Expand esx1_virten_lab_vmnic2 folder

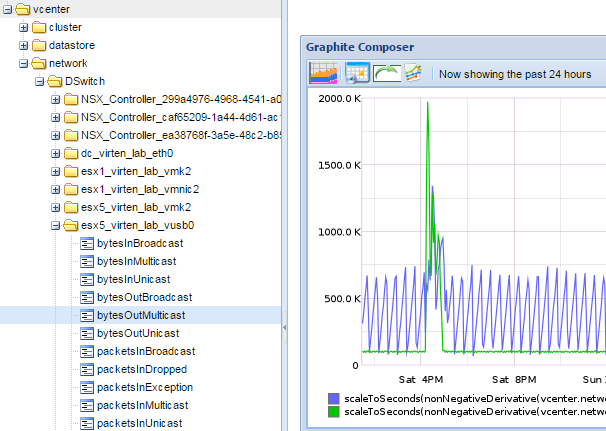click(56, 189)
